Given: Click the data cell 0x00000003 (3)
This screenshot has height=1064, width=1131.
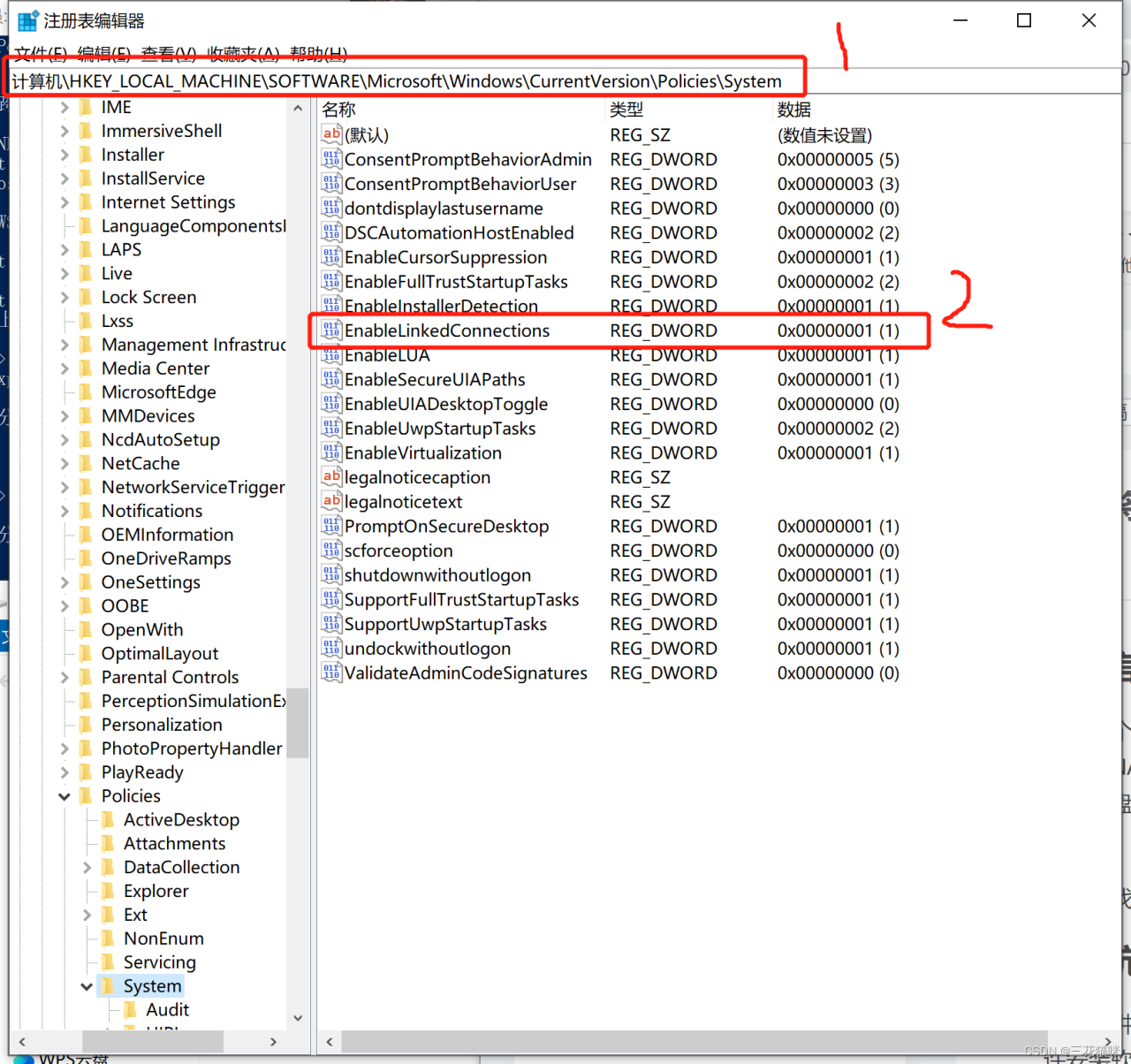Looking at the screenshot, I should click(839, 184).
